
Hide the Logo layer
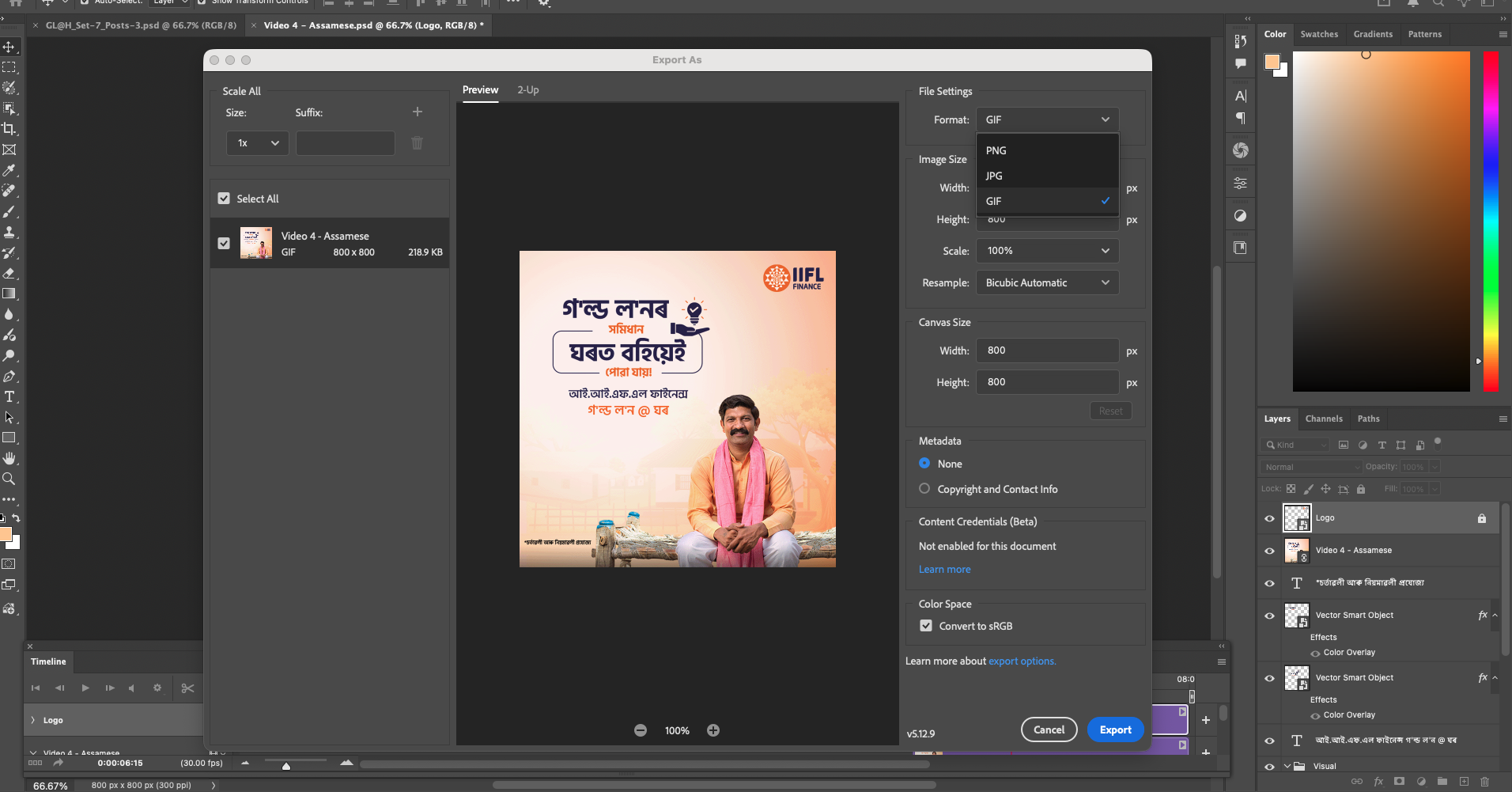[1270, 518]
